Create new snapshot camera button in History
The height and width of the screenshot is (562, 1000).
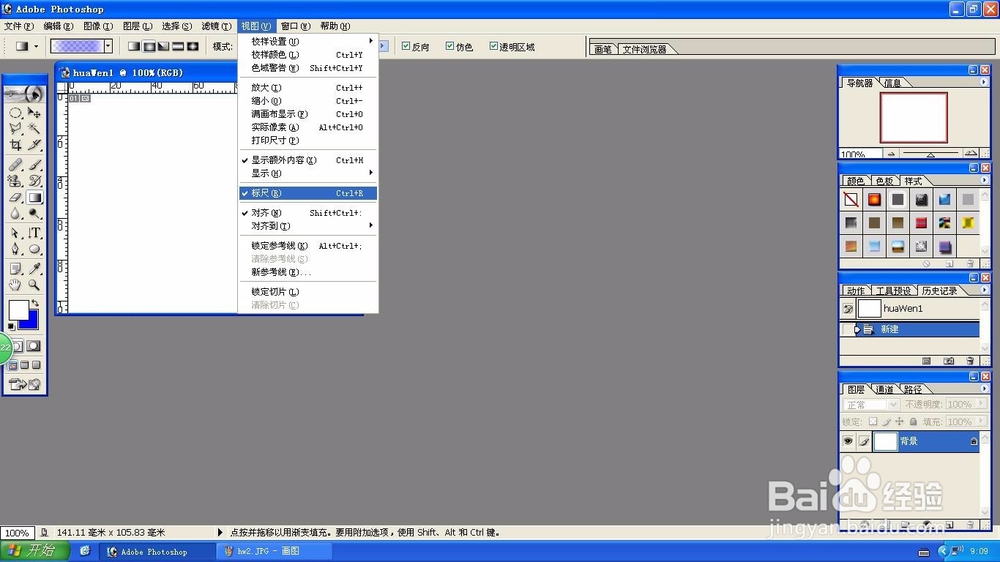948,361
